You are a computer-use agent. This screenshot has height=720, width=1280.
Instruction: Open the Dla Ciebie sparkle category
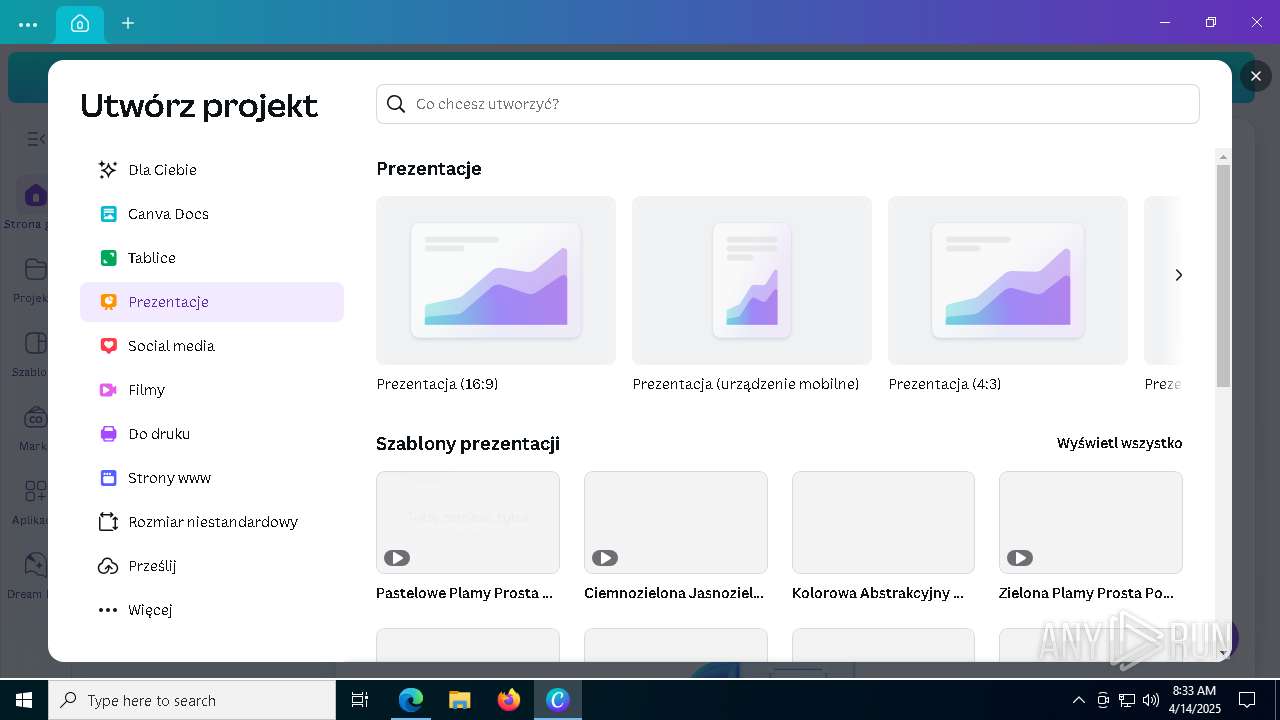108,170
